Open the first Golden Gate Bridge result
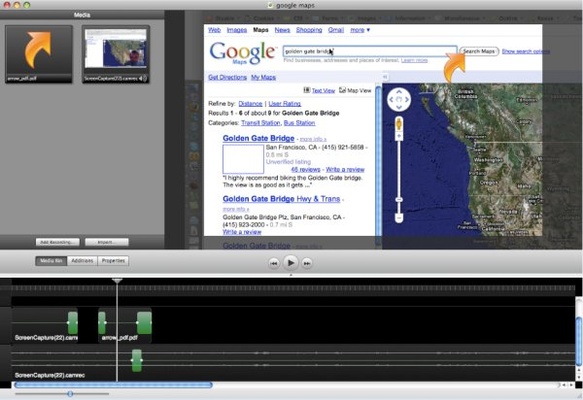The width and height of the screenshot is (583, 400). click(258, 138)
